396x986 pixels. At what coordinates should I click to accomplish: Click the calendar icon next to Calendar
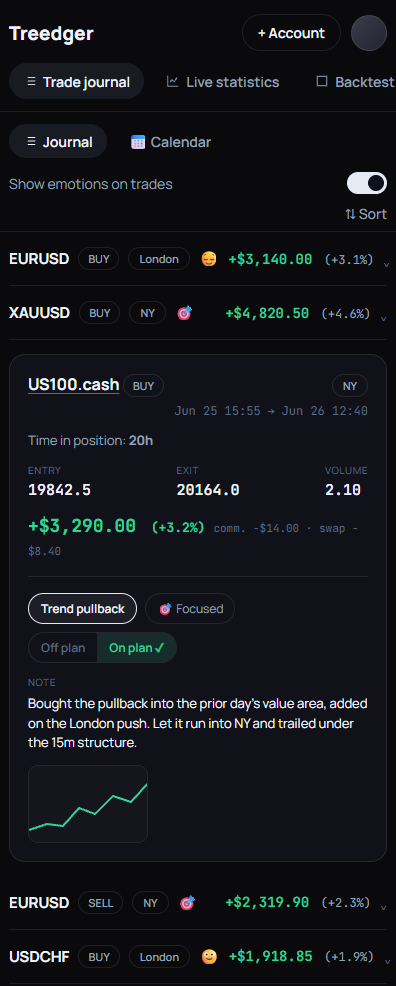[138, 142]
